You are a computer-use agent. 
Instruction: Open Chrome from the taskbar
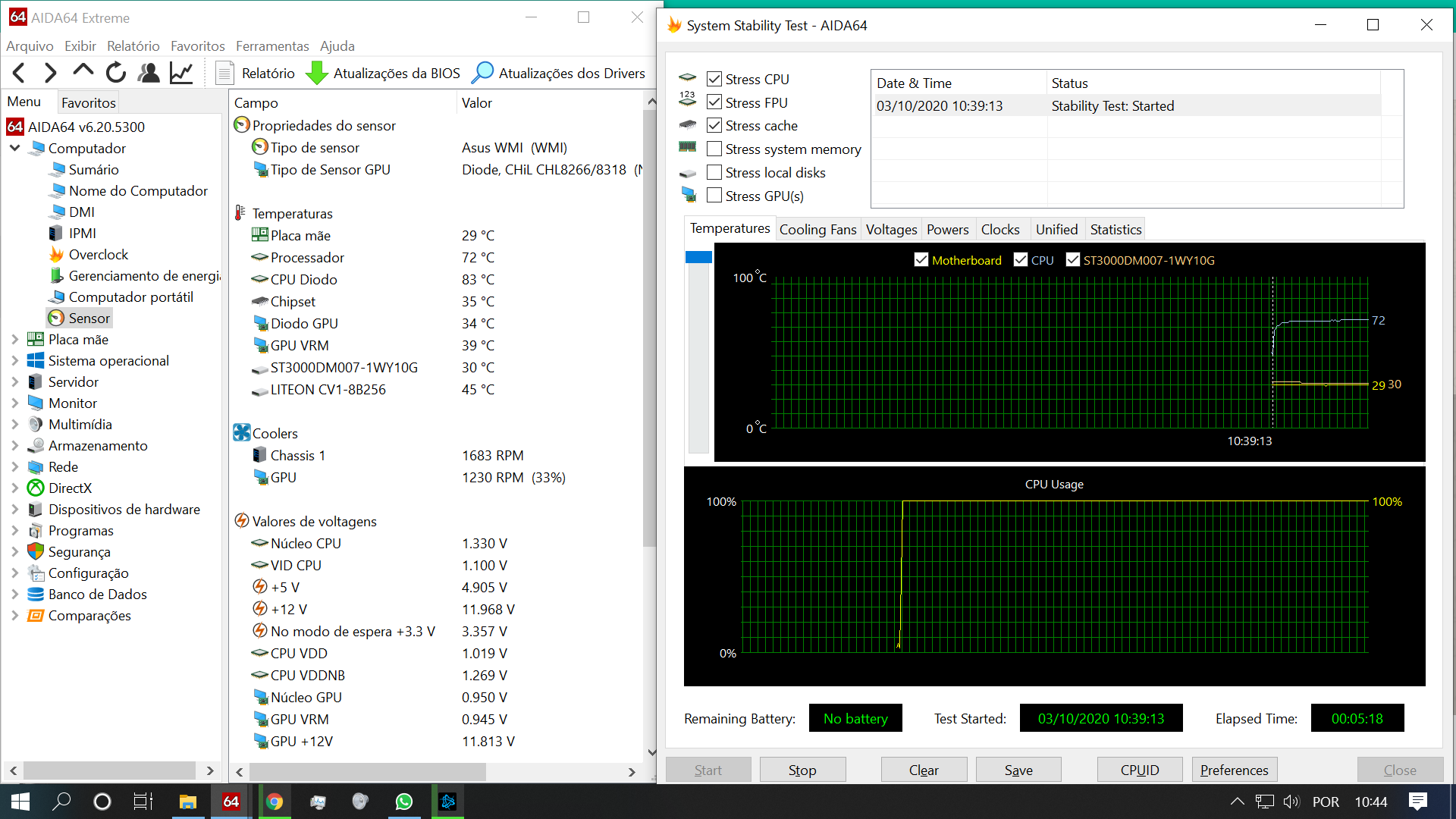pyautogui.click(x=275, y=802)
